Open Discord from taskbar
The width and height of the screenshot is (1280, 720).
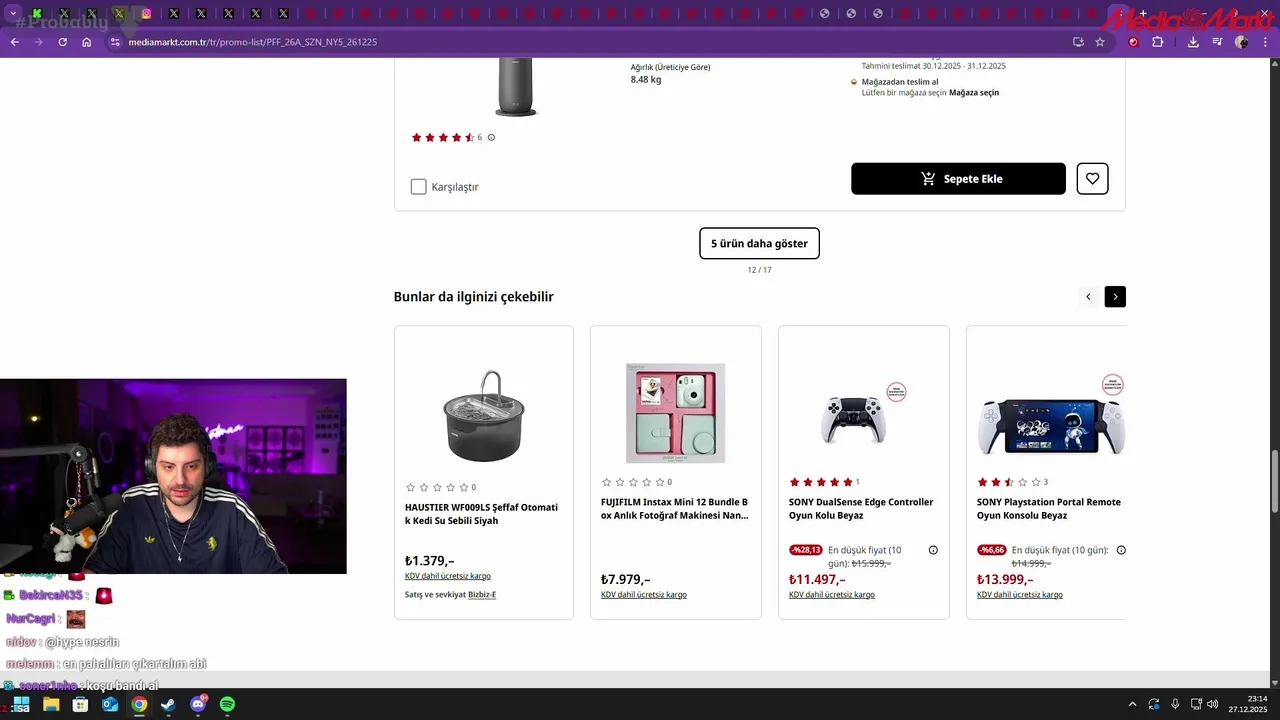(198, 704)
